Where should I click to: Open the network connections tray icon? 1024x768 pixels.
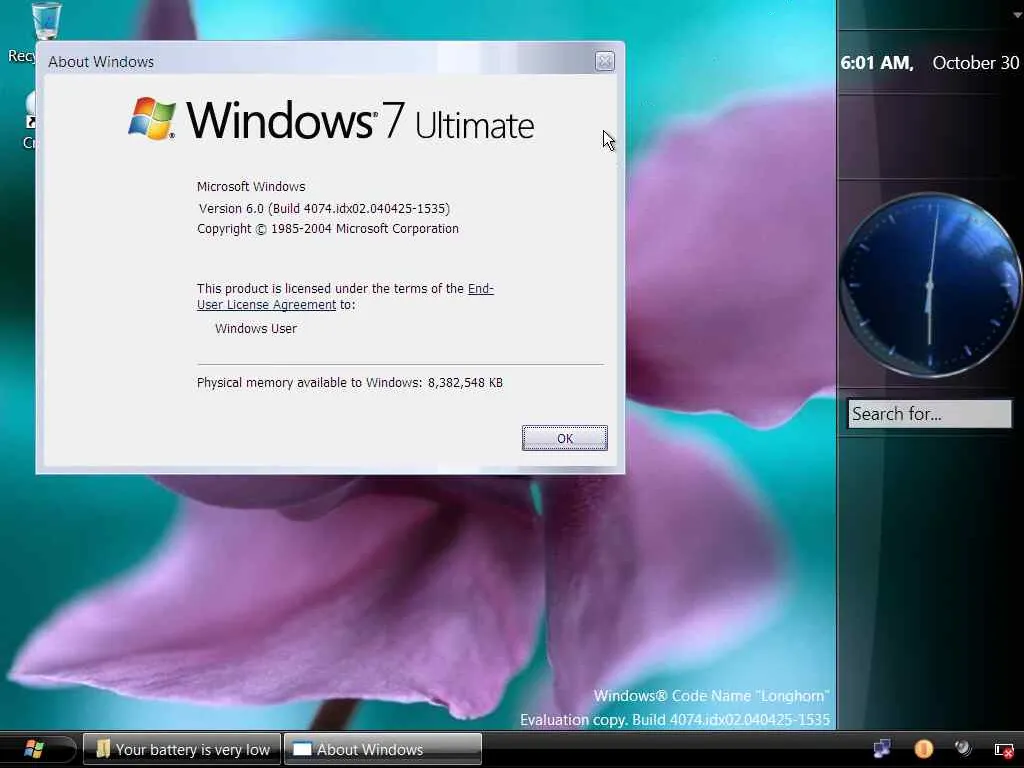[882, 748]
